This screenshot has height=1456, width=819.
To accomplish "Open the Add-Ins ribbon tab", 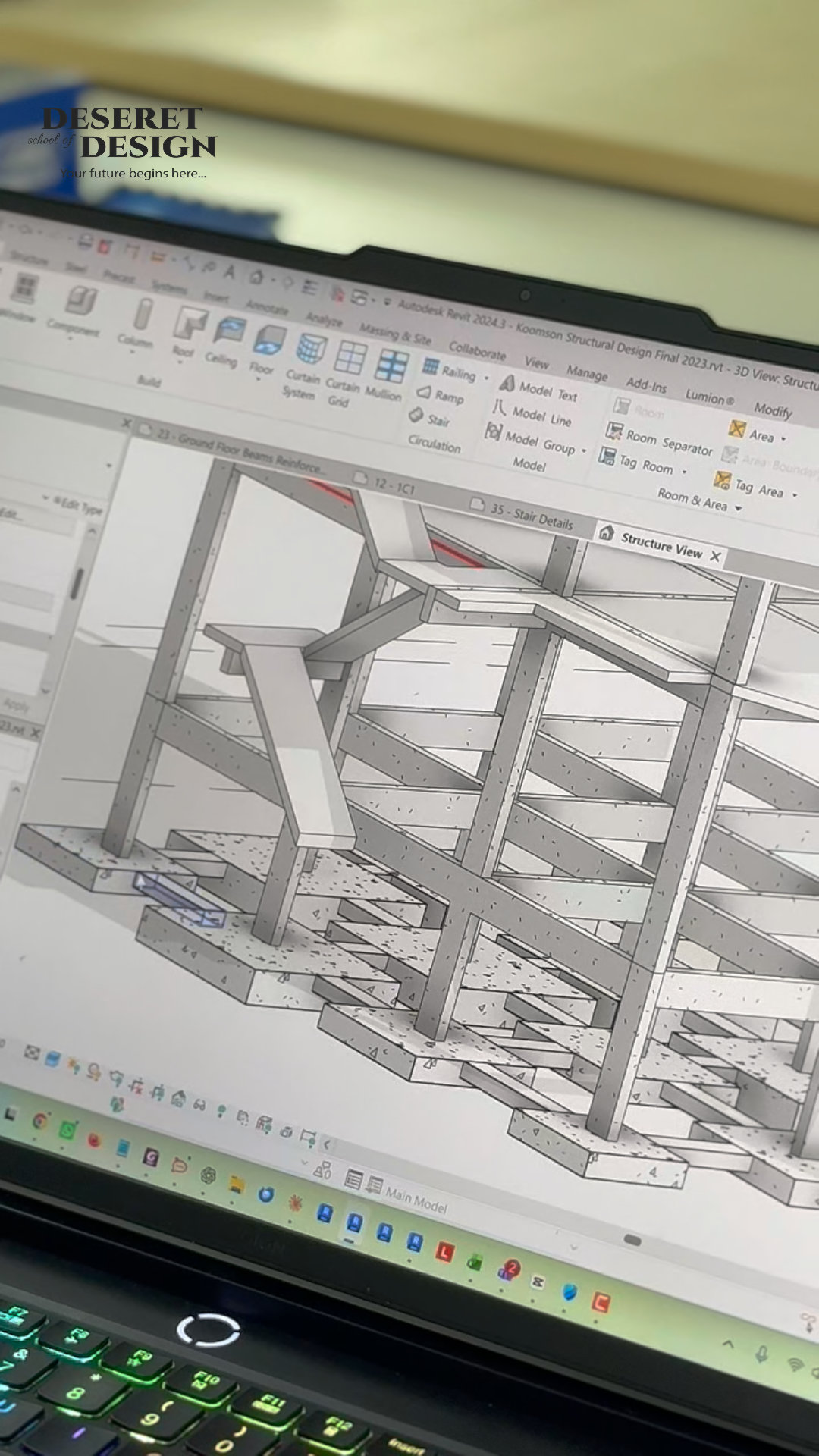I will [x=646, y=384].
